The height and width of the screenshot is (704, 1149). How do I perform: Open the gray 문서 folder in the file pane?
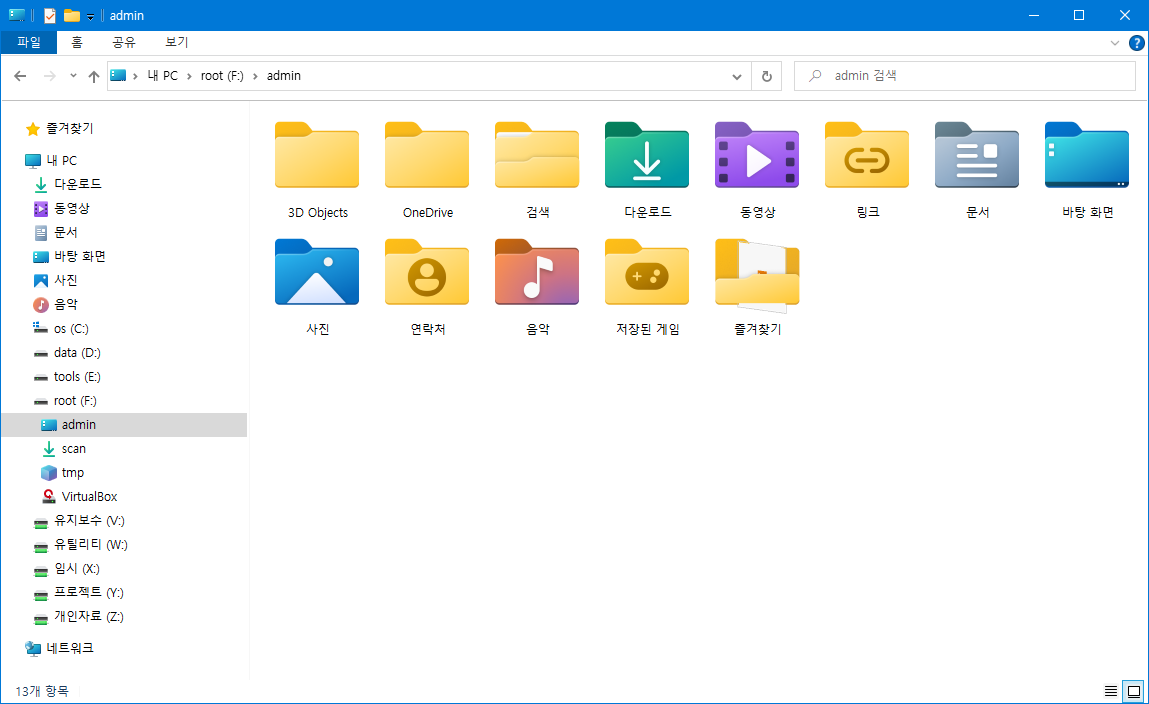coord(977,155)
